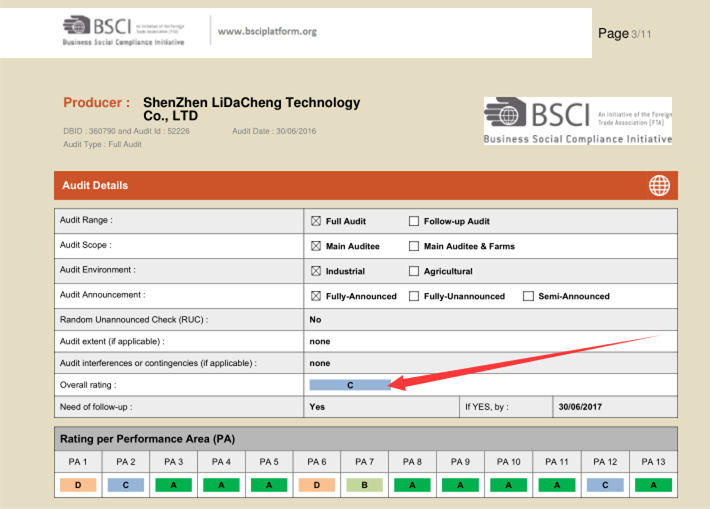Toggle the Main Auditee checkbox

(316, 246)
